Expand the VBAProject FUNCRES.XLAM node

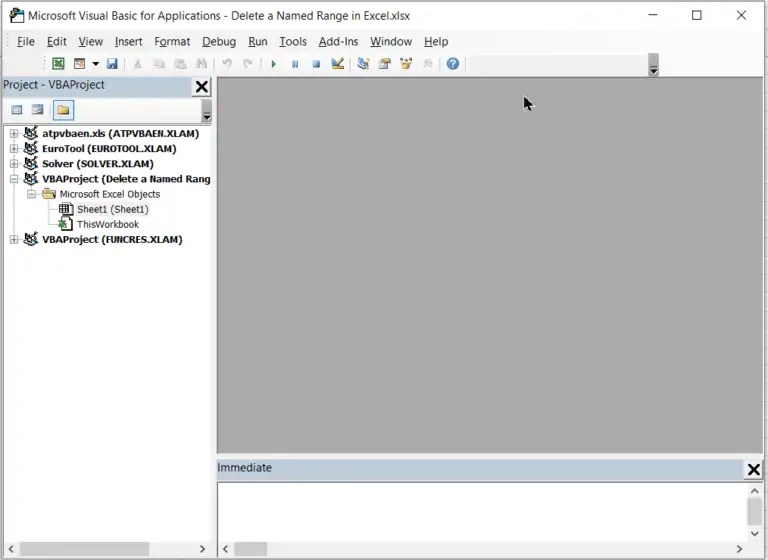coord(14,240)
